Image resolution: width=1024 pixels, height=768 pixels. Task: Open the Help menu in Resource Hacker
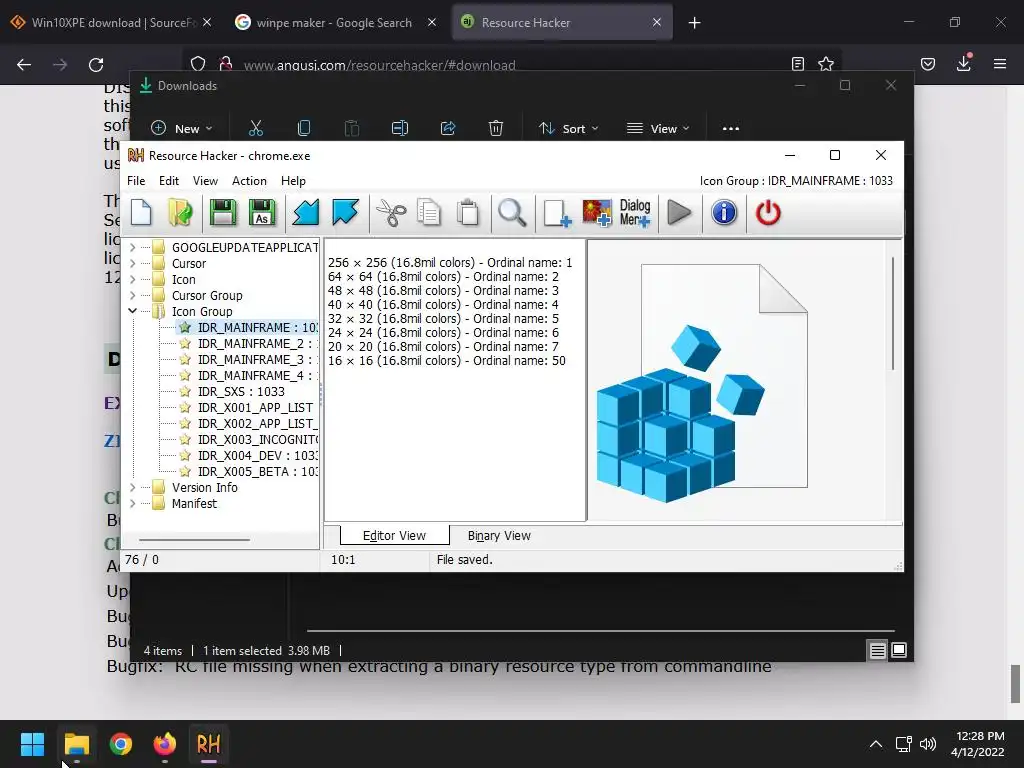tap(293, 181)
